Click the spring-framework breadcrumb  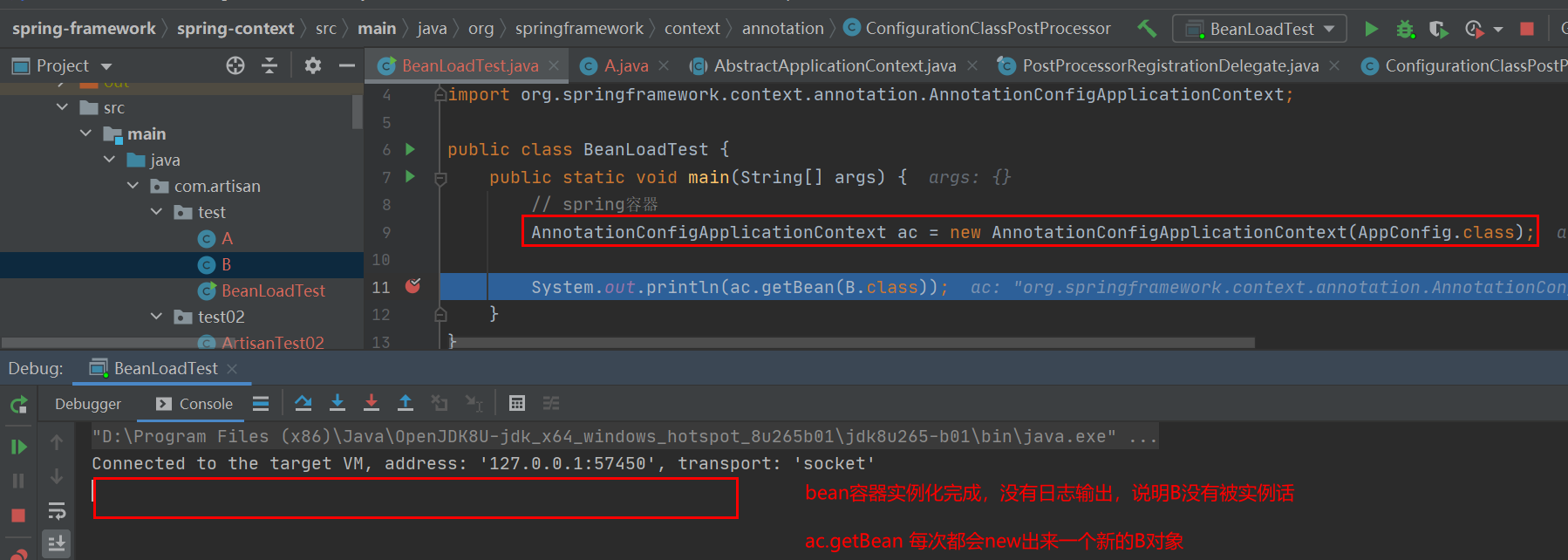(x=84, y=29)
